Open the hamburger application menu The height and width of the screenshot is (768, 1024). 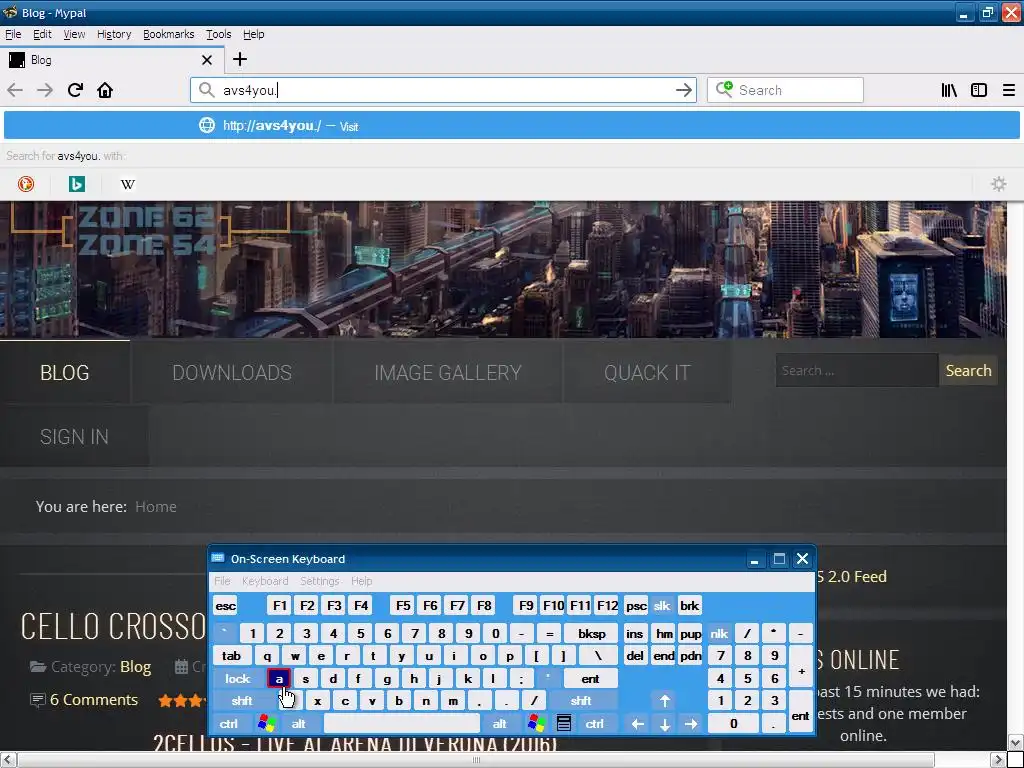click(x=1009, y=90)
